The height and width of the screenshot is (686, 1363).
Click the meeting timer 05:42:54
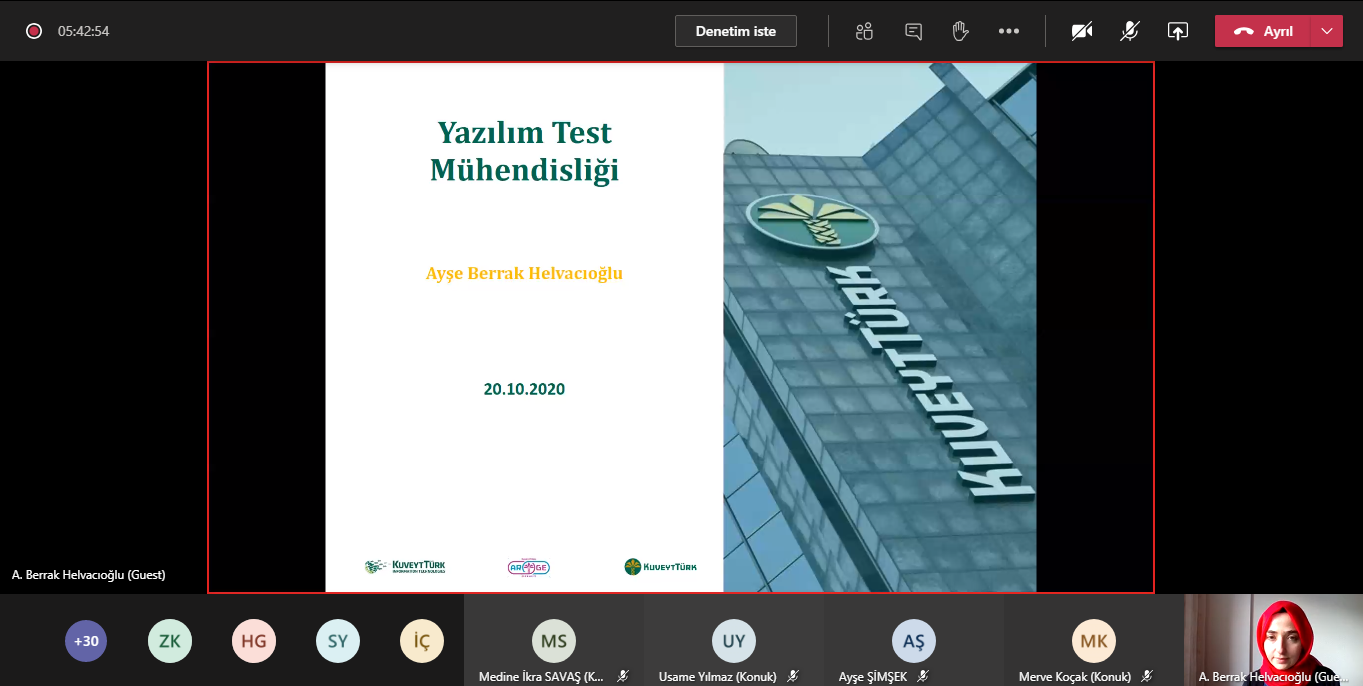click(x=83, y=31)
